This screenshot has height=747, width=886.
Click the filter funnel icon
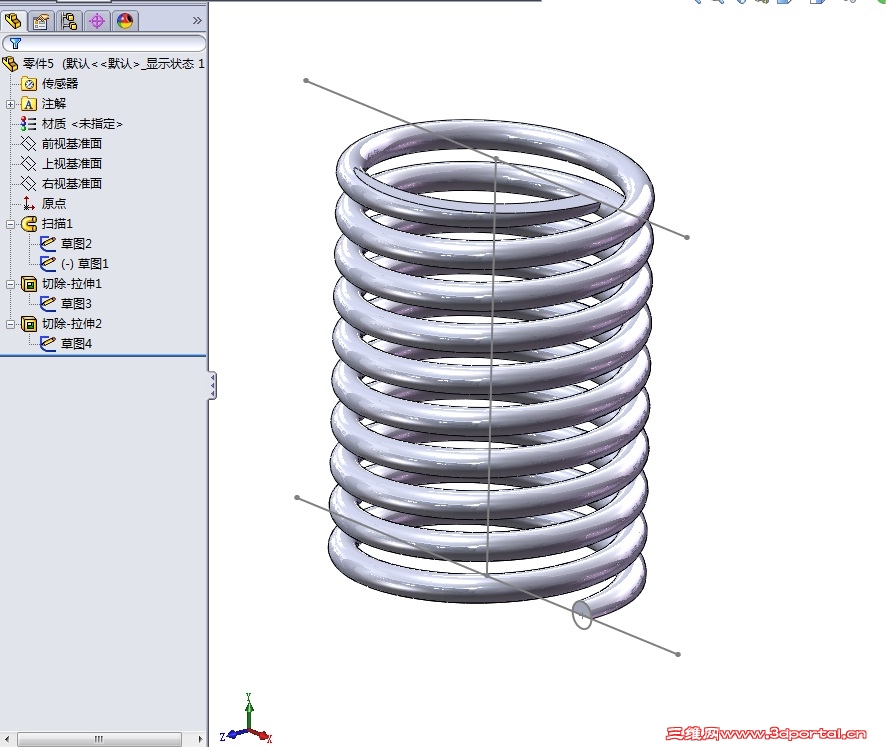coord(15,44)
